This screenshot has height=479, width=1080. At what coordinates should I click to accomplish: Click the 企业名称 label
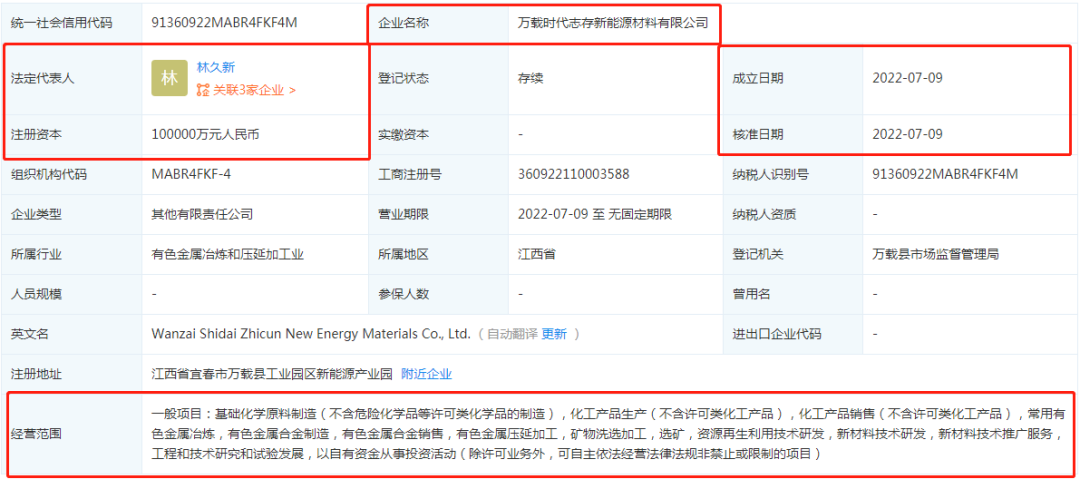coord(404,23)
